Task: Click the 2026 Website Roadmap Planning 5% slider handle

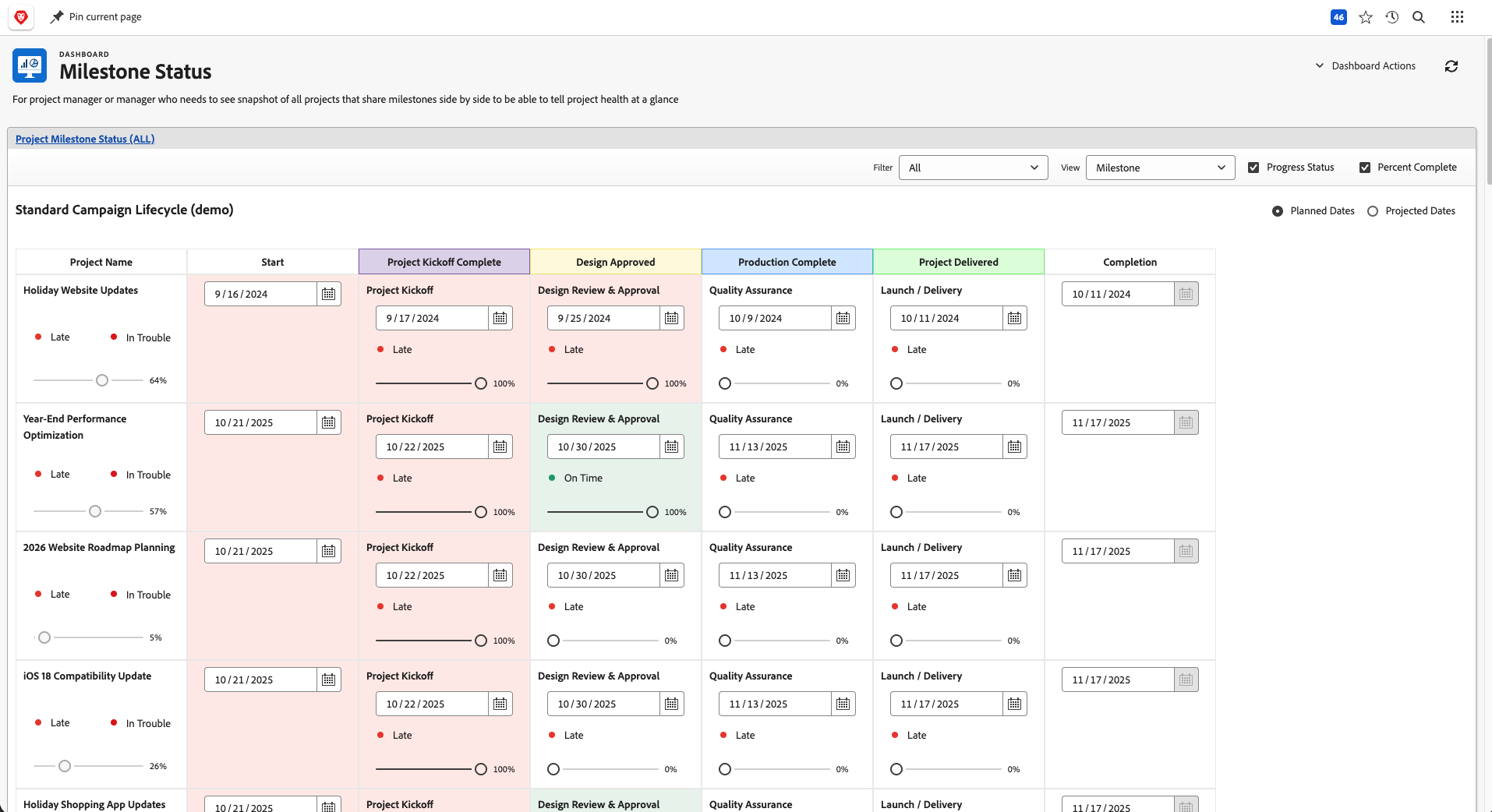Action: (44, 637)
